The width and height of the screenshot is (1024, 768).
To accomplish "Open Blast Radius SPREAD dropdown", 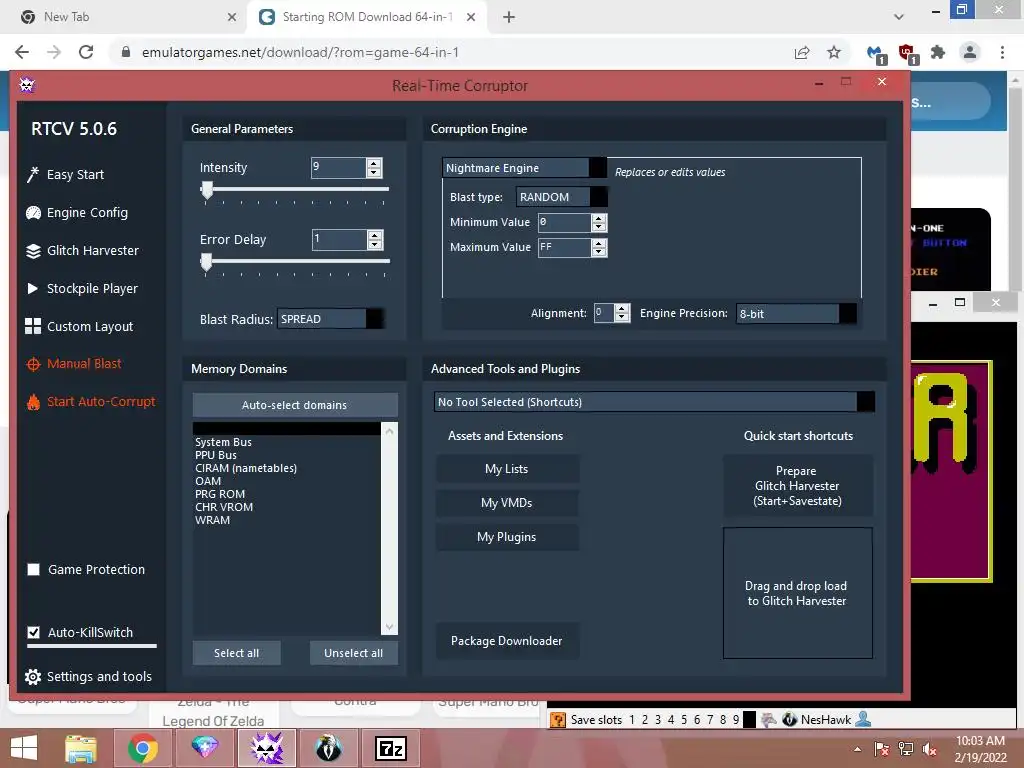I will click(330, 319).
